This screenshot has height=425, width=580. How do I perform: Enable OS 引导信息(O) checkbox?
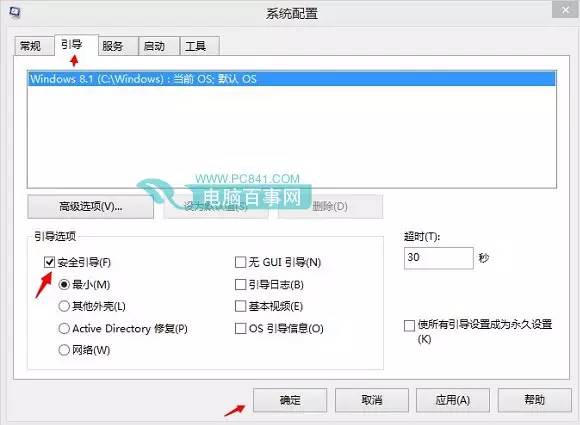point(240,328)
